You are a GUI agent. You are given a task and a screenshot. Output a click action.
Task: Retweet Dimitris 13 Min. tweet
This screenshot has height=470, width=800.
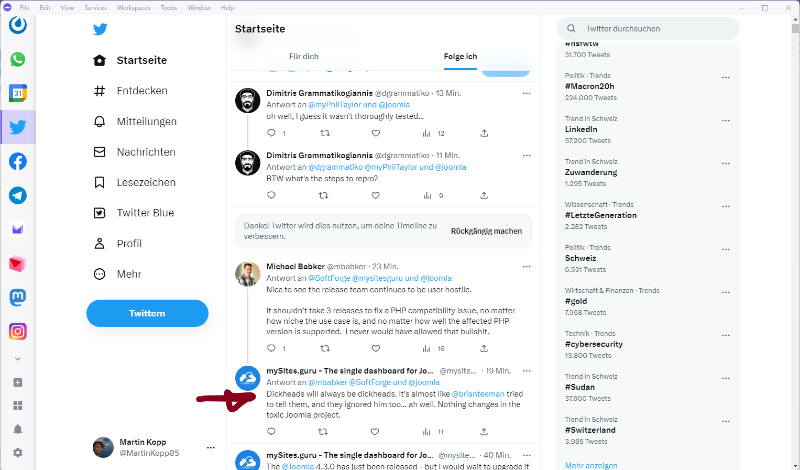click(324, 133)
